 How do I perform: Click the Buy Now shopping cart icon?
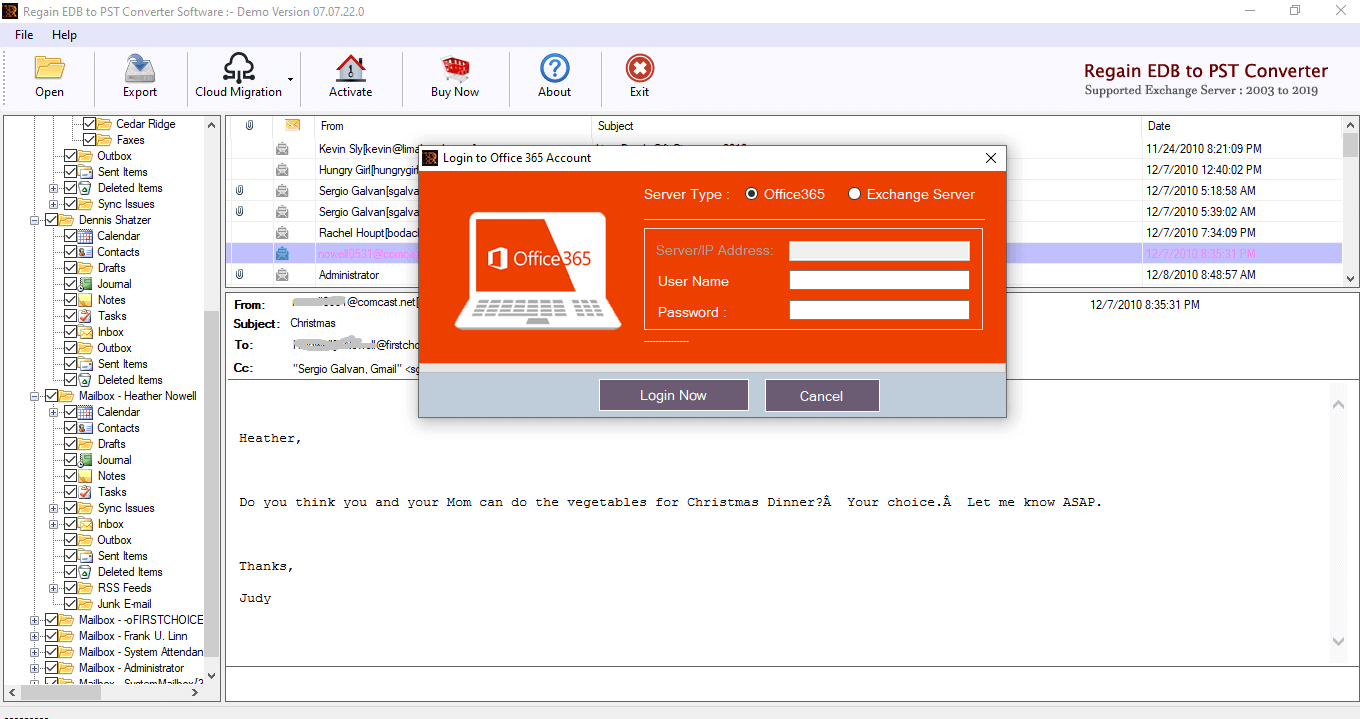click(x=455, y=69)
